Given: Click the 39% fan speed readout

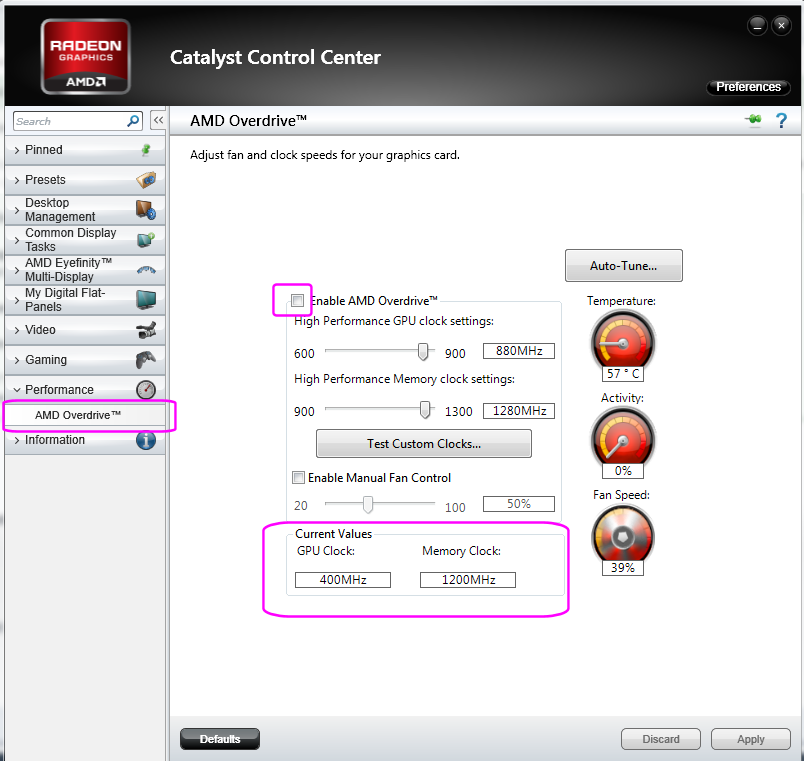Looking at the screenshot, I should point(622,567).
